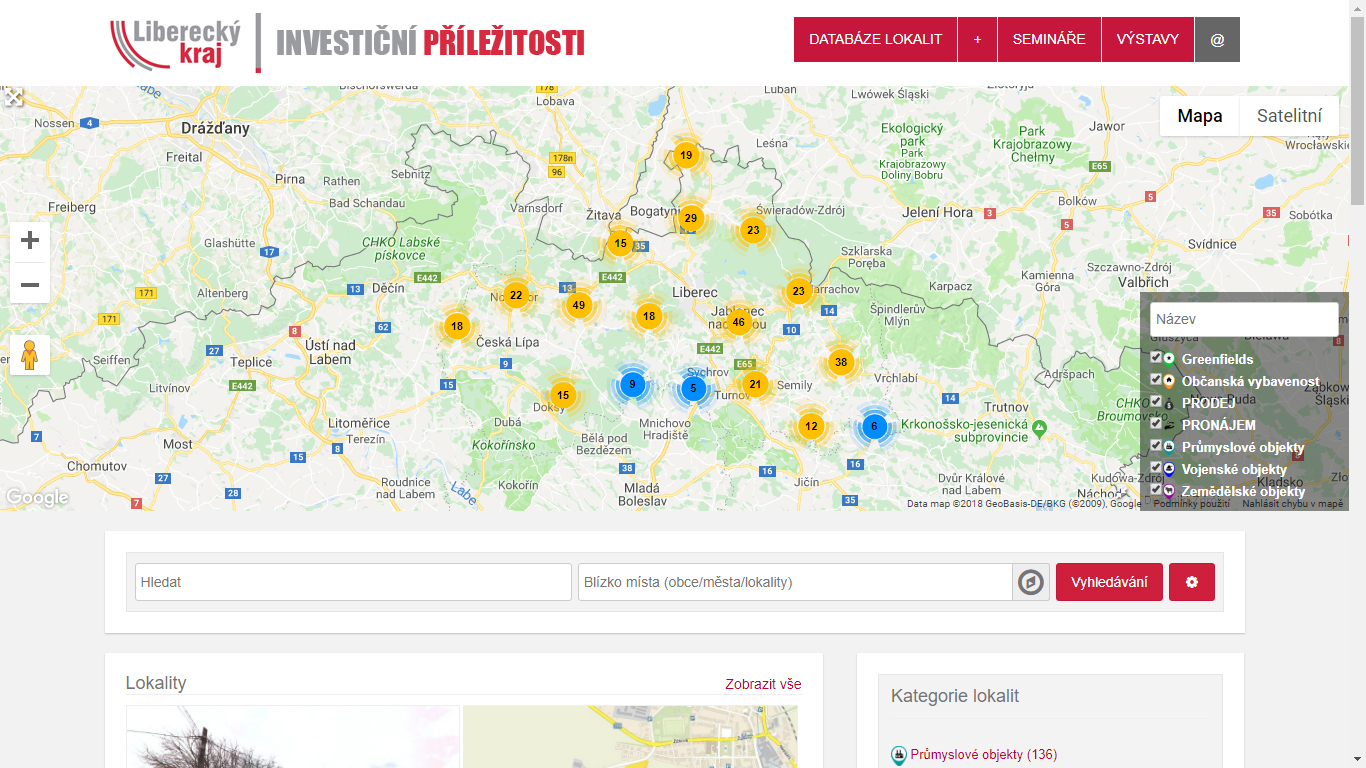This screenshot has height=768, width=1366.
Task: Click the @ contact menu item
Action: [x=1217, y=39]
